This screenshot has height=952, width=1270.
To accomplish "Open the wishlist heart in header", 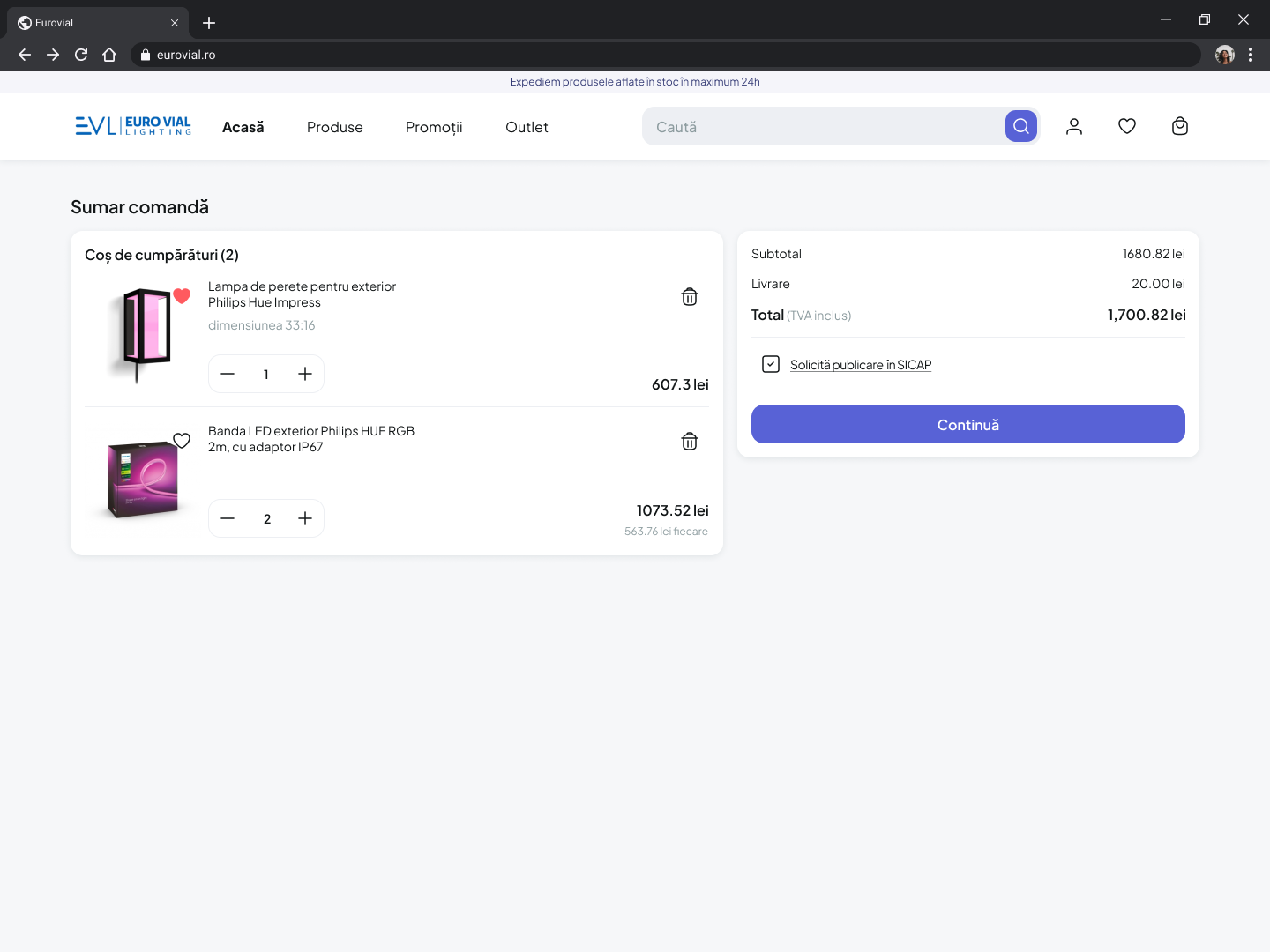I will (1127, 126).
